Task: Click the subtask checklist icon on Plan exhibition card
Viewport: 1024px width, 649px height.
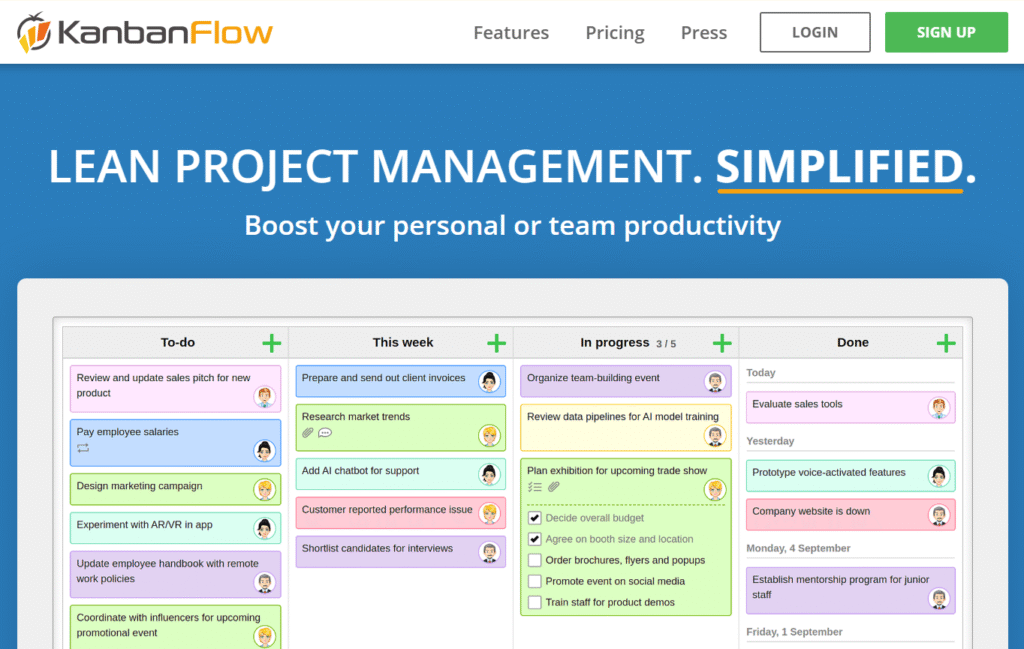Action: pyautogui.click(x=535, y=487)
